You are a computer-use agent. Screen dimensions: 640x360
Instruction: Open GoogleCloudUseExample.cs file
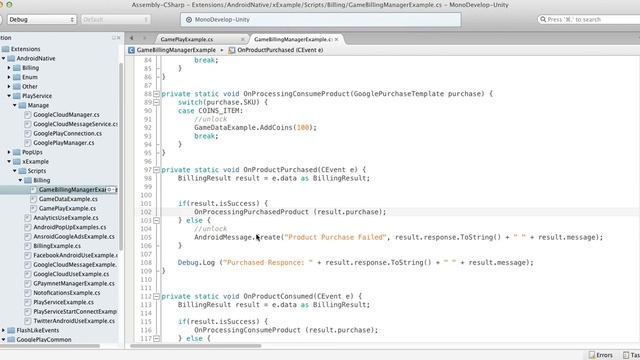(x=71, y=274)
